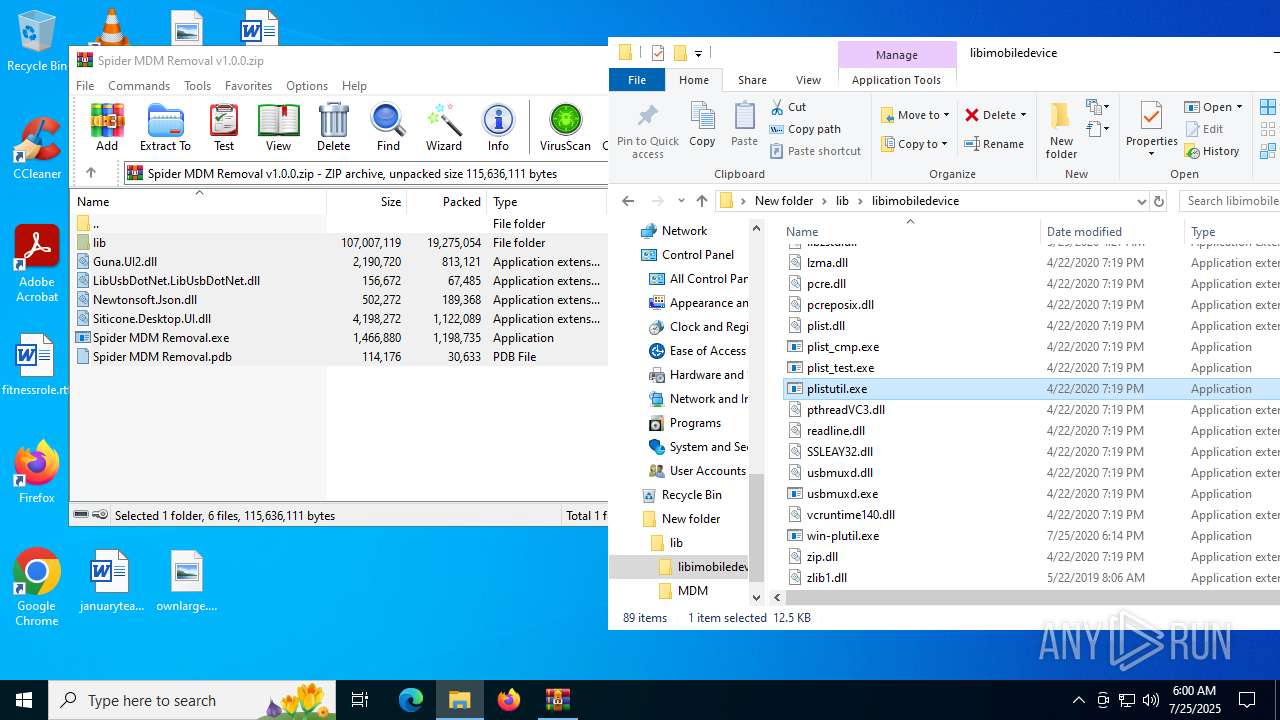Click the Paste button in Explorer ribbon

pyautogui.click(x=744, y=125)
